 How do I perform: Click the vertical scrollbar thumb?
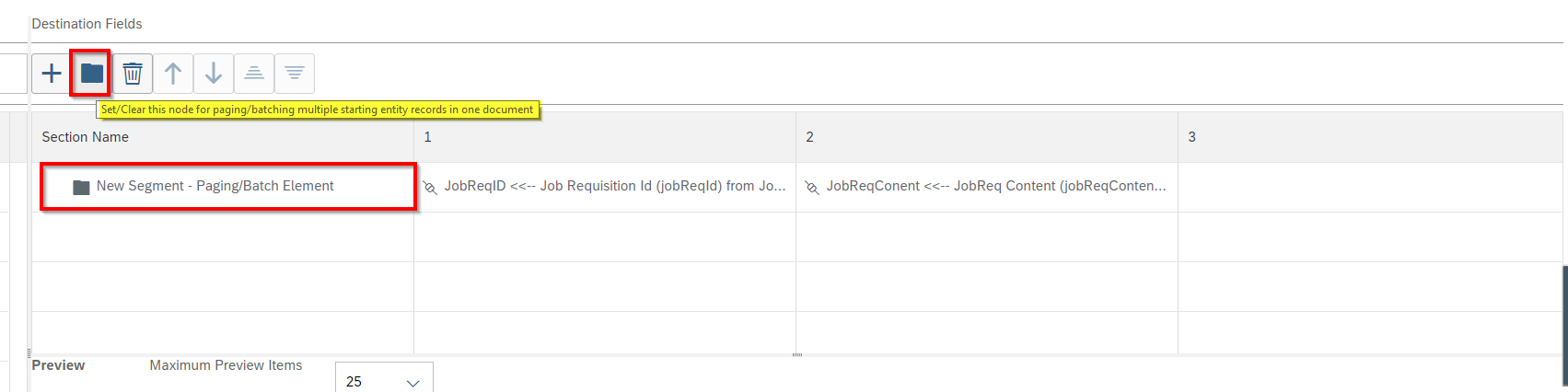click(x=1565, y=326)
